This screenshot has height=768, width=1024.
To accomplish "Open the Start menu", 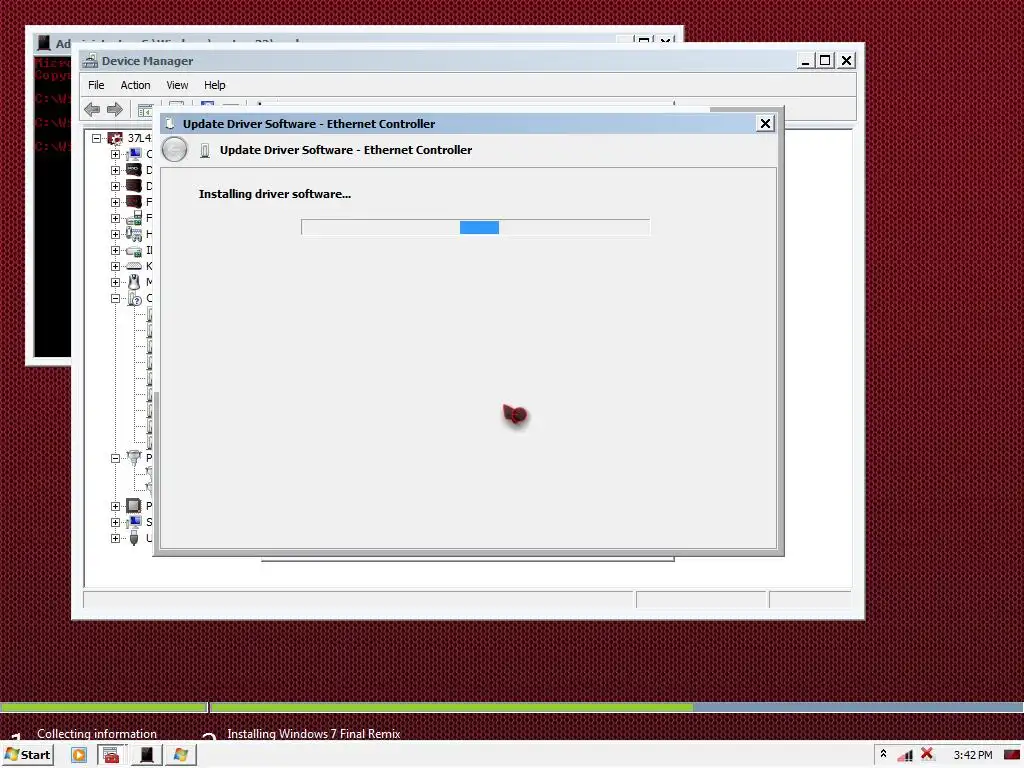I will pyautogui.click(x=27, y=754).
